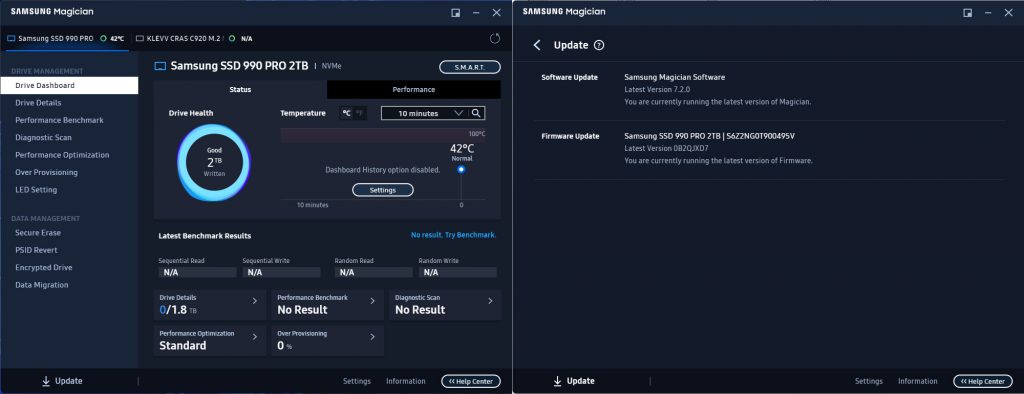
Task: Switch to the Performance tab
Action: pyautogui.click(x=413, y=90)
